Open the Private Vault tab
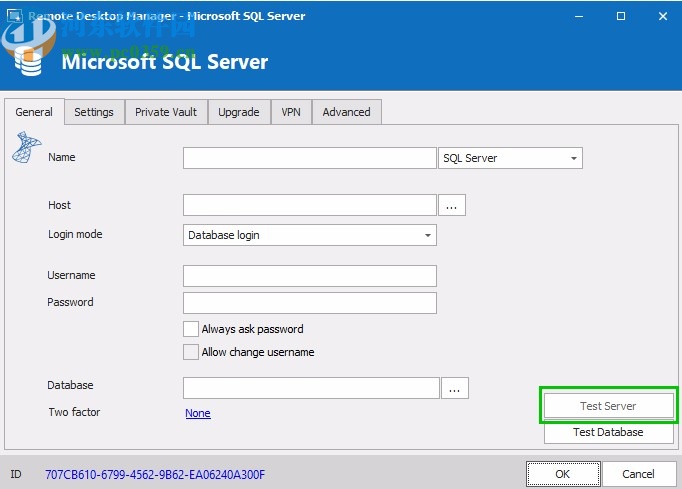Screen dimensions: 682x489 [166, 112]
